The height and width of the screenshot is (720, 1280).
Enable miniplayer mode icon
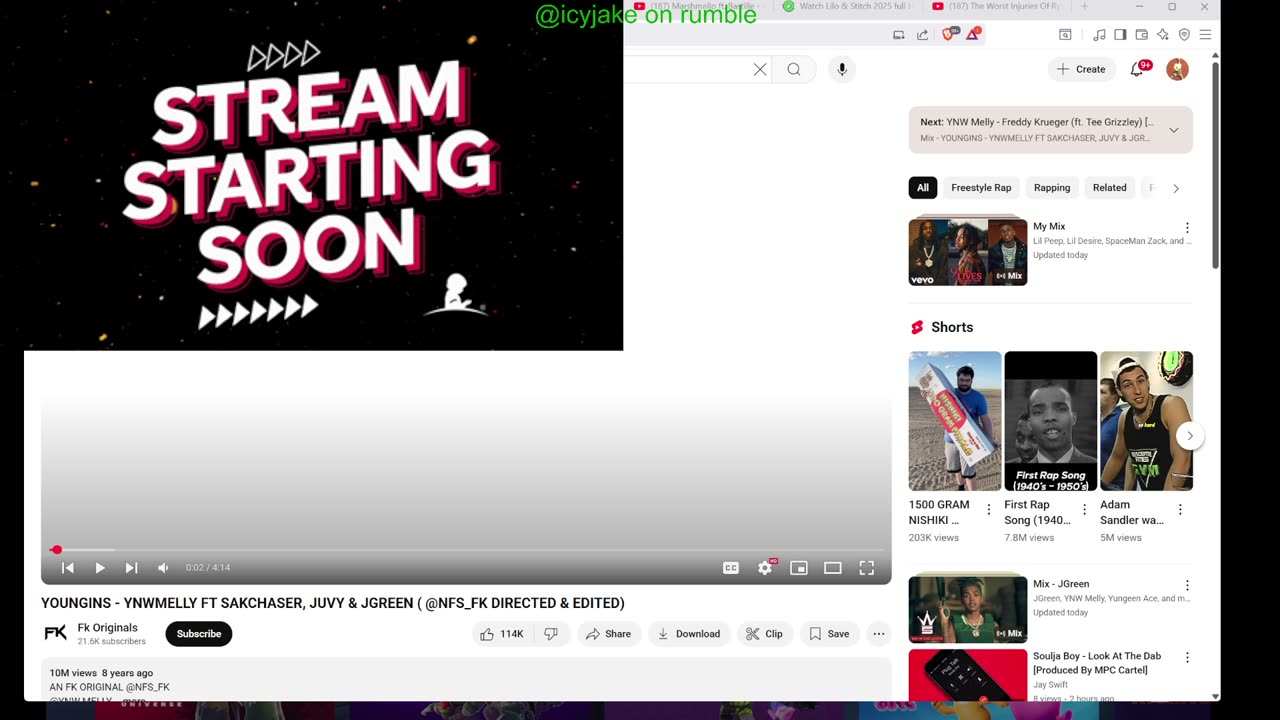[799, 568]
